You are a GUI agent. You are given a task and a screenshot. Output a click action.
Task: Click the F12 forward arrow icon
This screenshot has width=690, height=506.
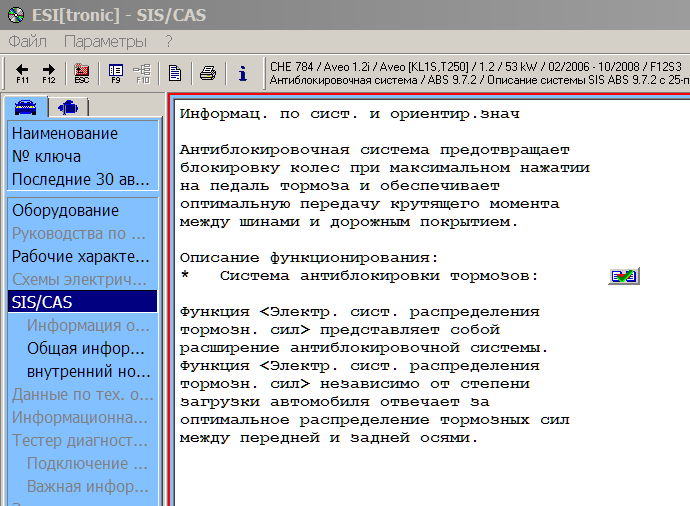[x=49, y=73]
